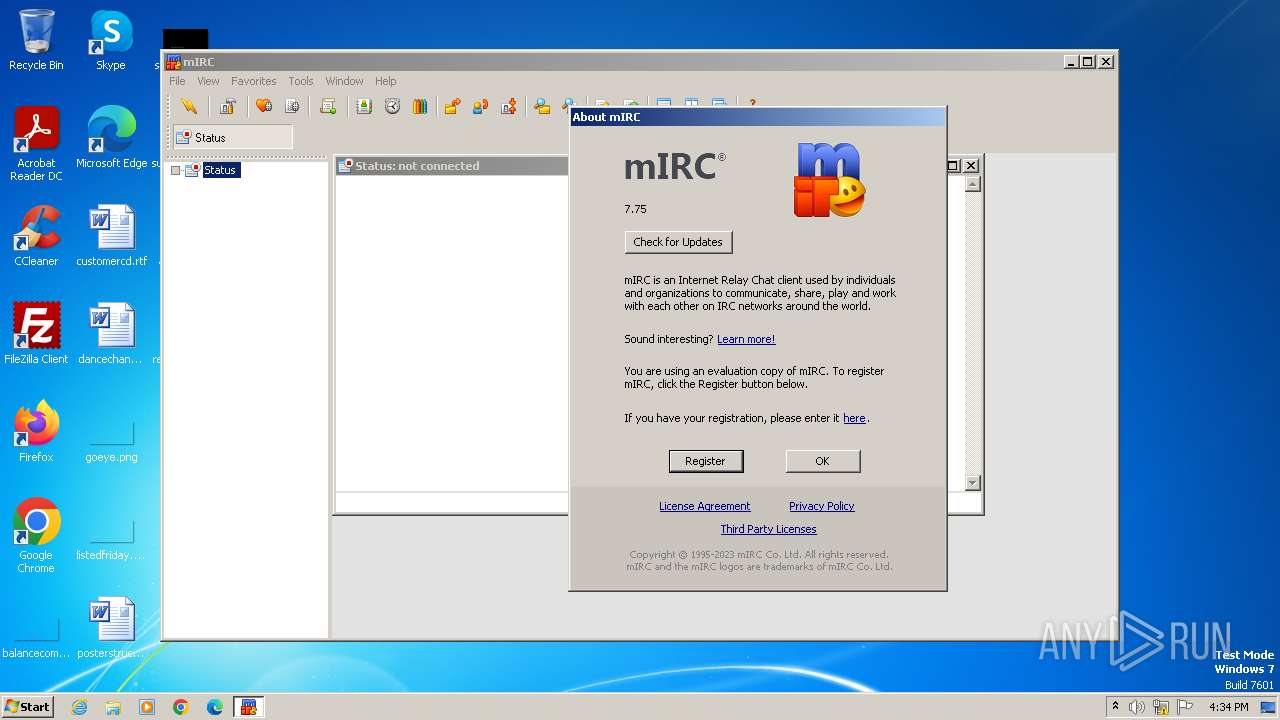Select Firefox desktop shortcut
This screenshot has width=1280, height=720.
click(36, 432)
